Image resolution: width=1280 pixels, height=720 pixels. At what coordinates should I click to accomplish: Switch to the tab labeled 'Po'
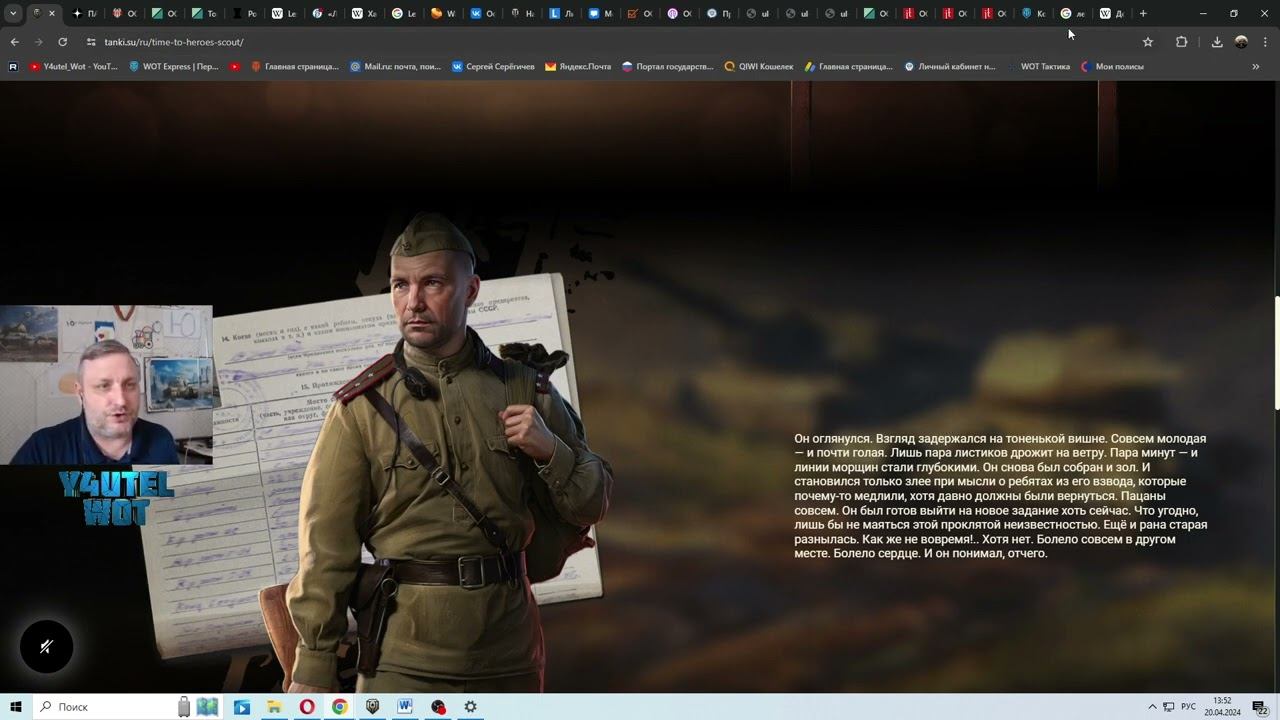(x=244, y=13)
